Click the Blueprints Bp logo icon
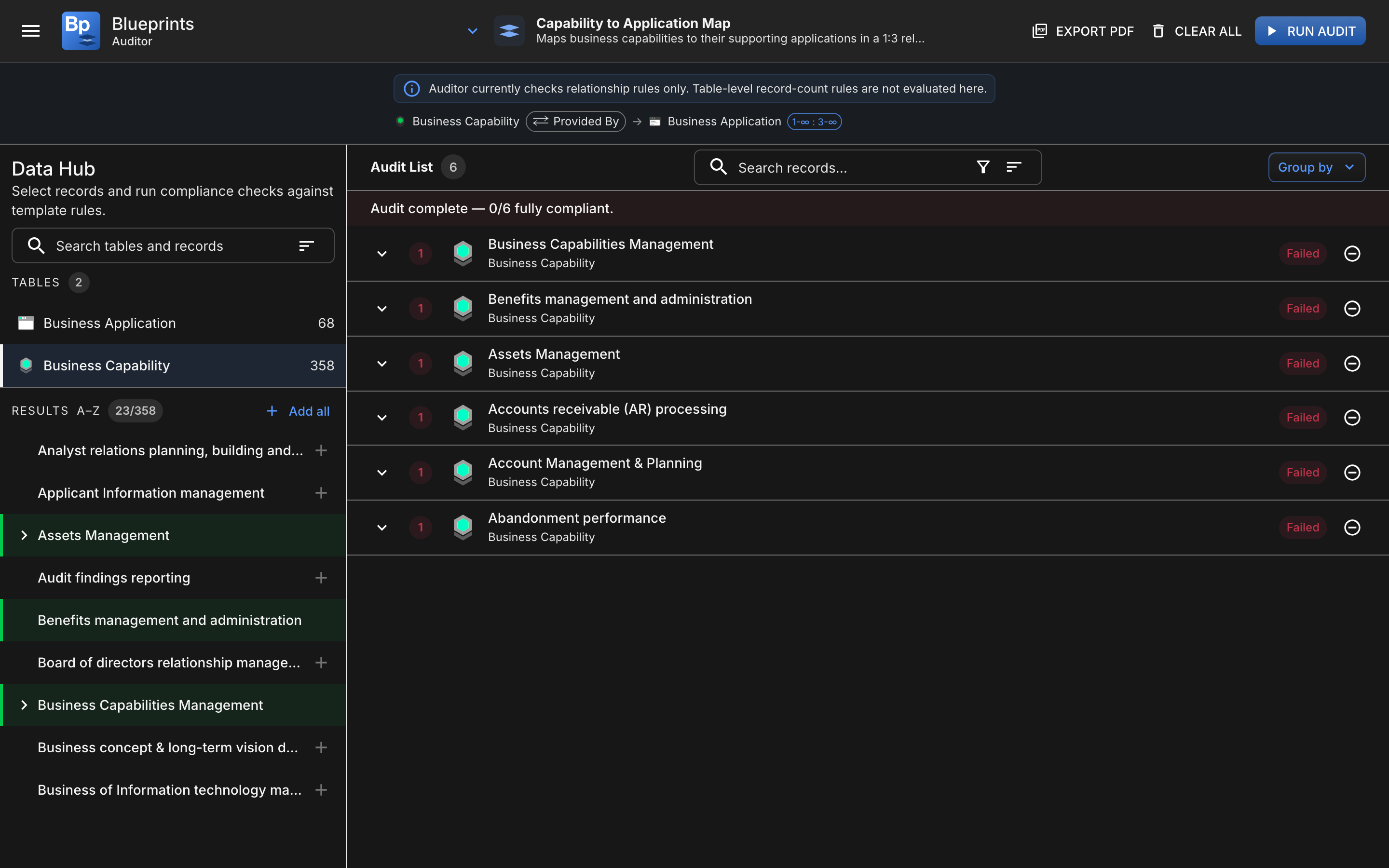 [x=81, y=31]
